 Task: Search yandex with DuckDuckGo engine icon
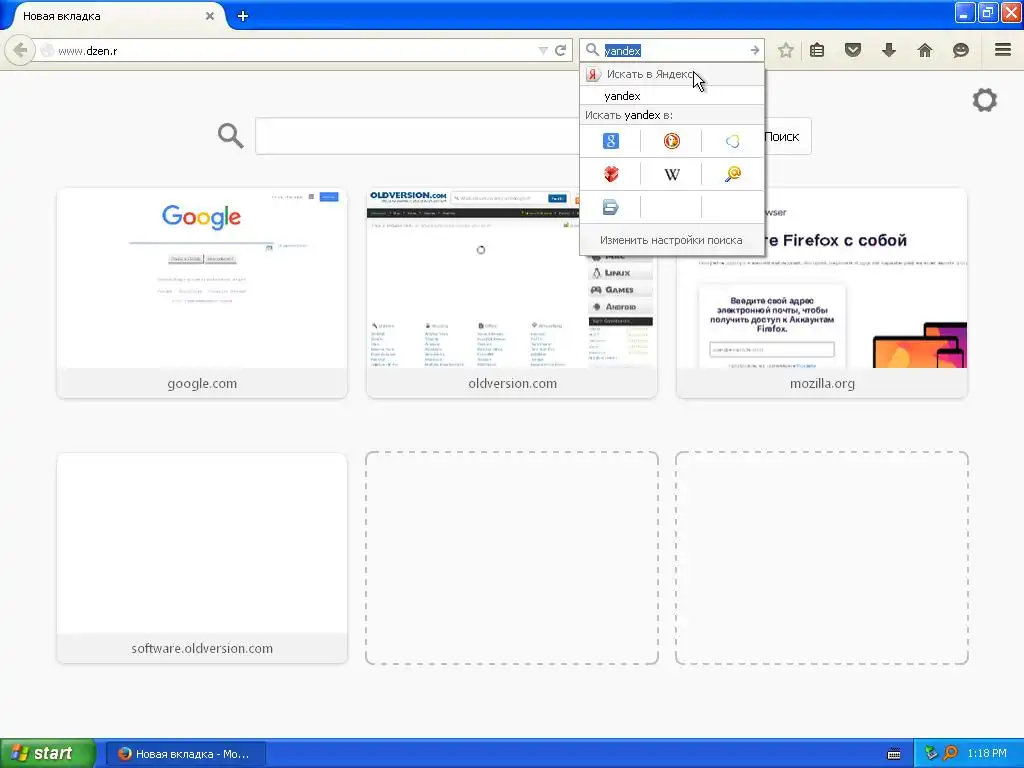coord(671,141)
